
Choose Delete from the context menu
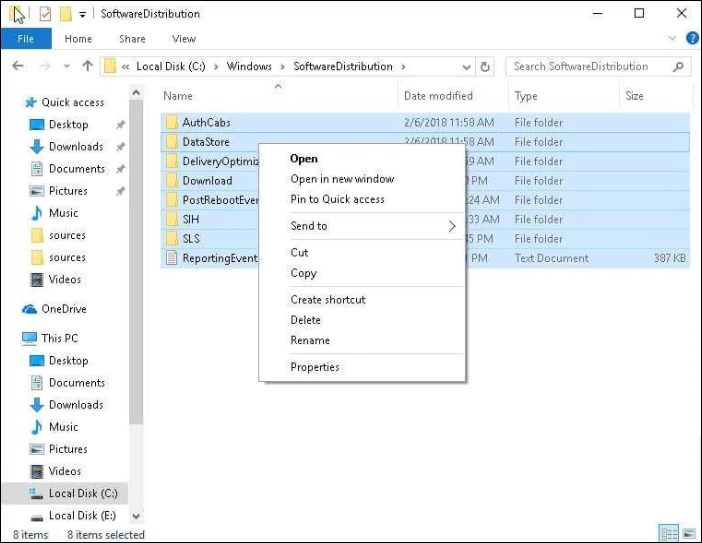(x=306, y=320)
